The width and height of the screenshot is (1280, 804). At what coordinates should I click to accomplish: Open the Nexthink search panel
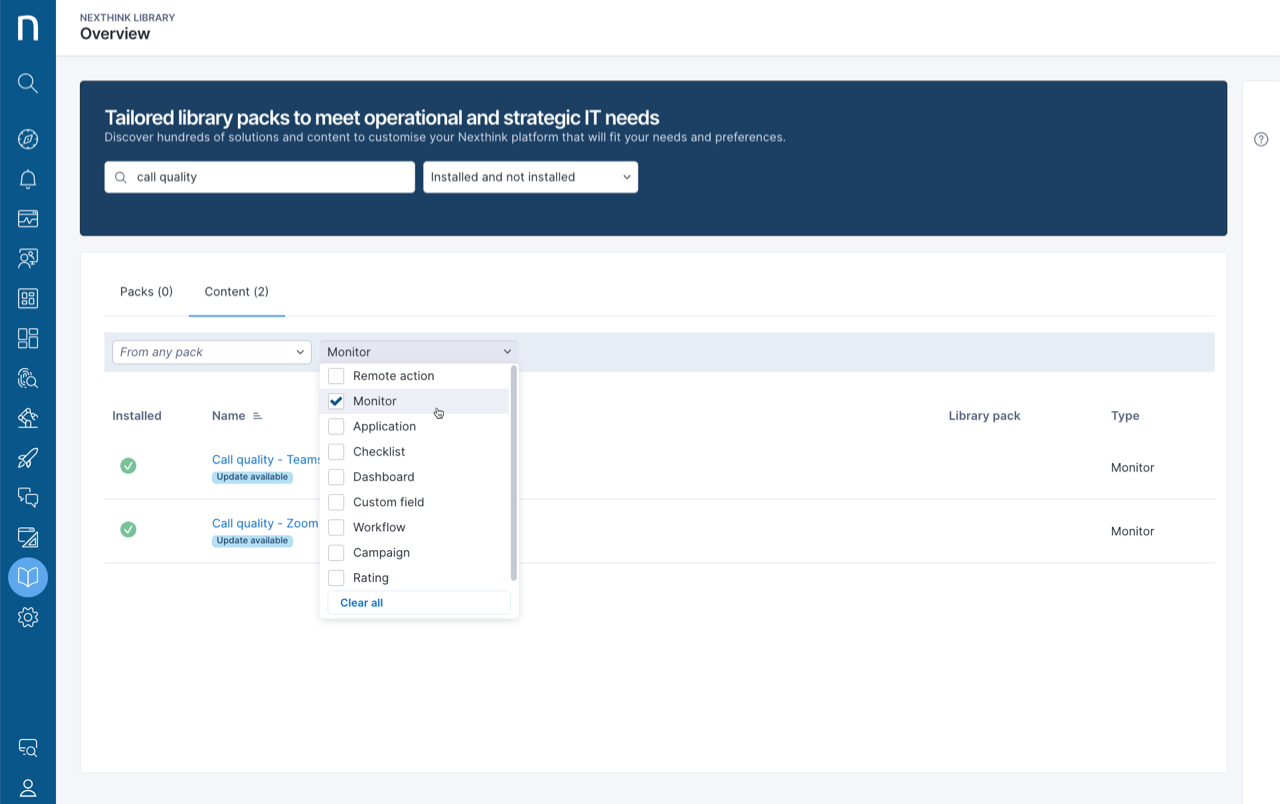(27, 83)
